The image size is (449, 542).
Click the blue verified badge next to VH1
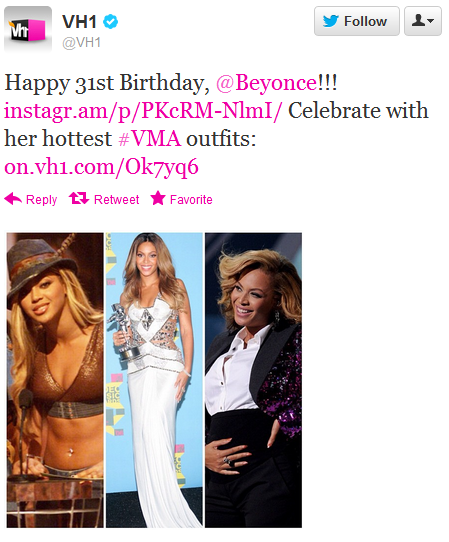click(111, 22)
